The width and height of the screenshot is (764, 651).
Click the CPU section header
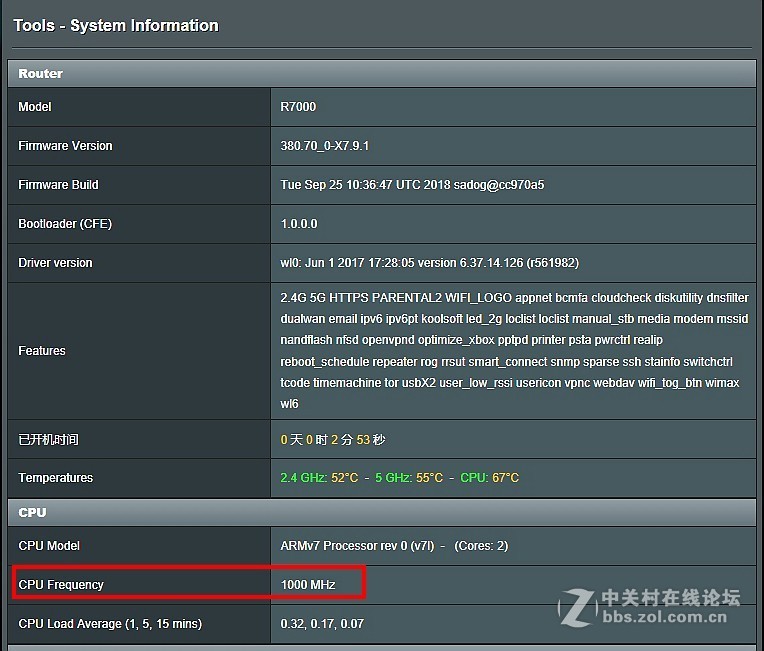point(32,512)
